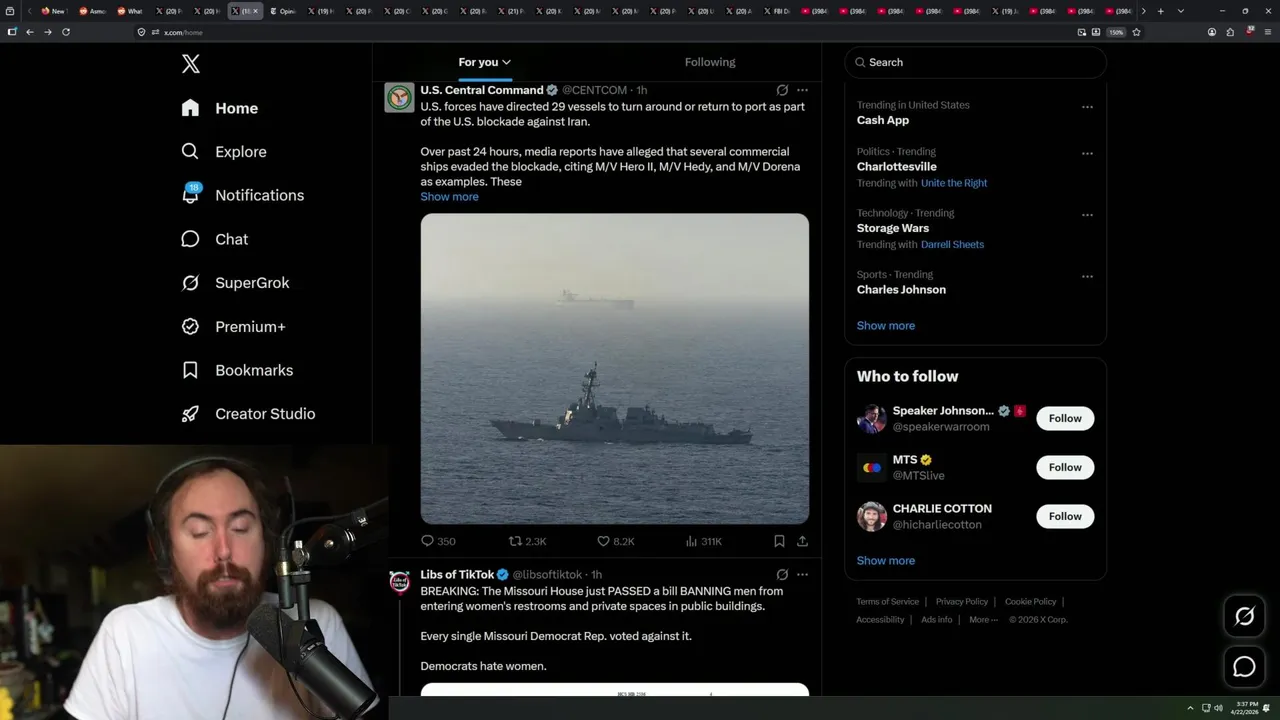Open Creator Studio in sidebar
Screen dimensions: 1280x720
248,414
